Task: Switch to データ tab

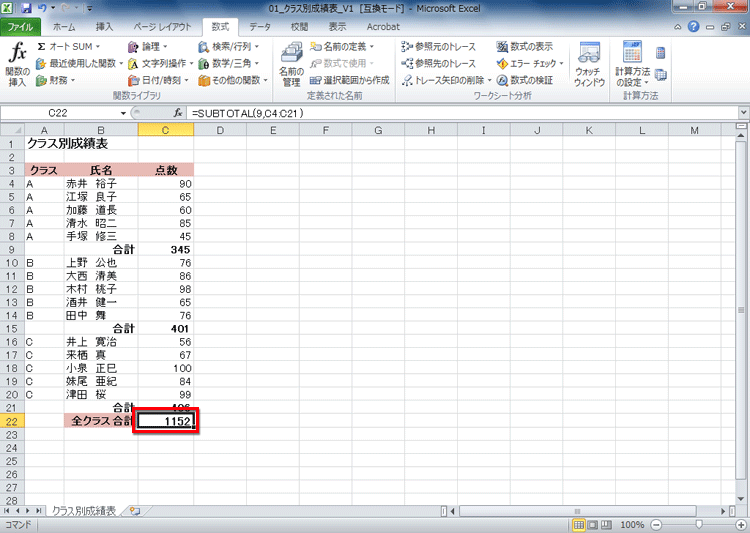Action: tap(260, 27)
